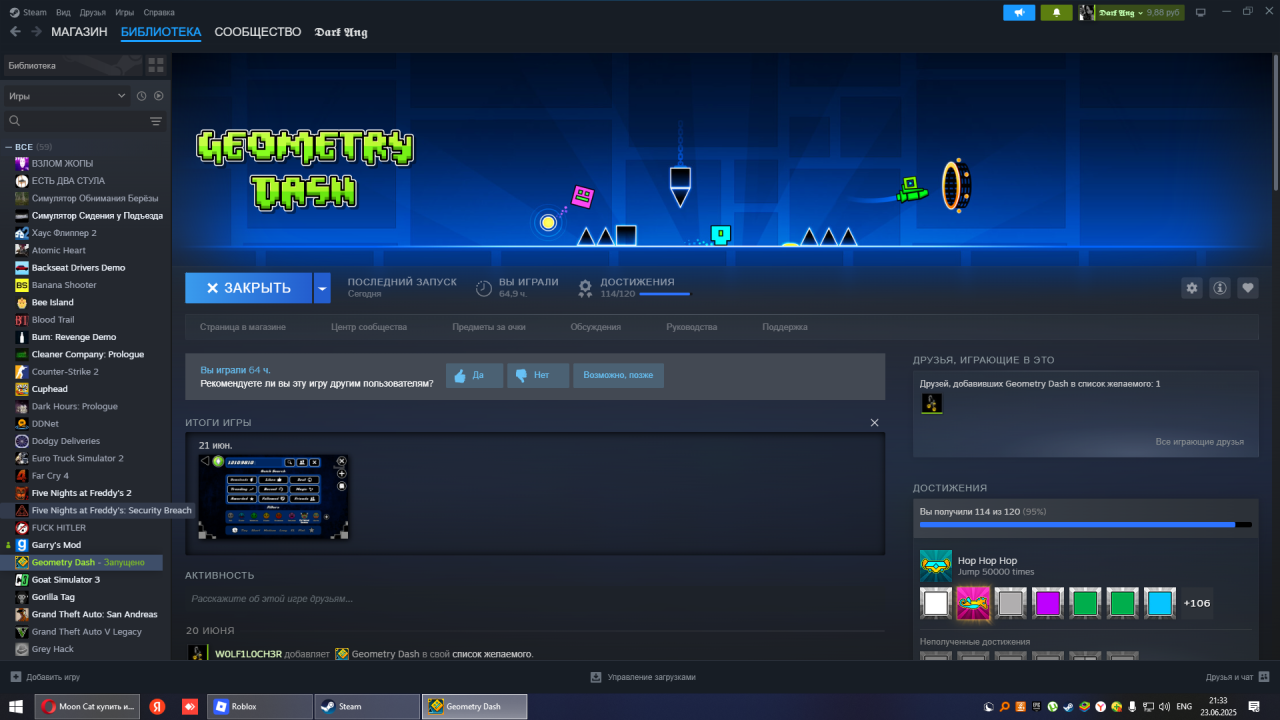The height and width of the screenshot is (720, 1280).
Task: Open game settings gear icon
Action: pyautogui.click(x=1191, y=288)
